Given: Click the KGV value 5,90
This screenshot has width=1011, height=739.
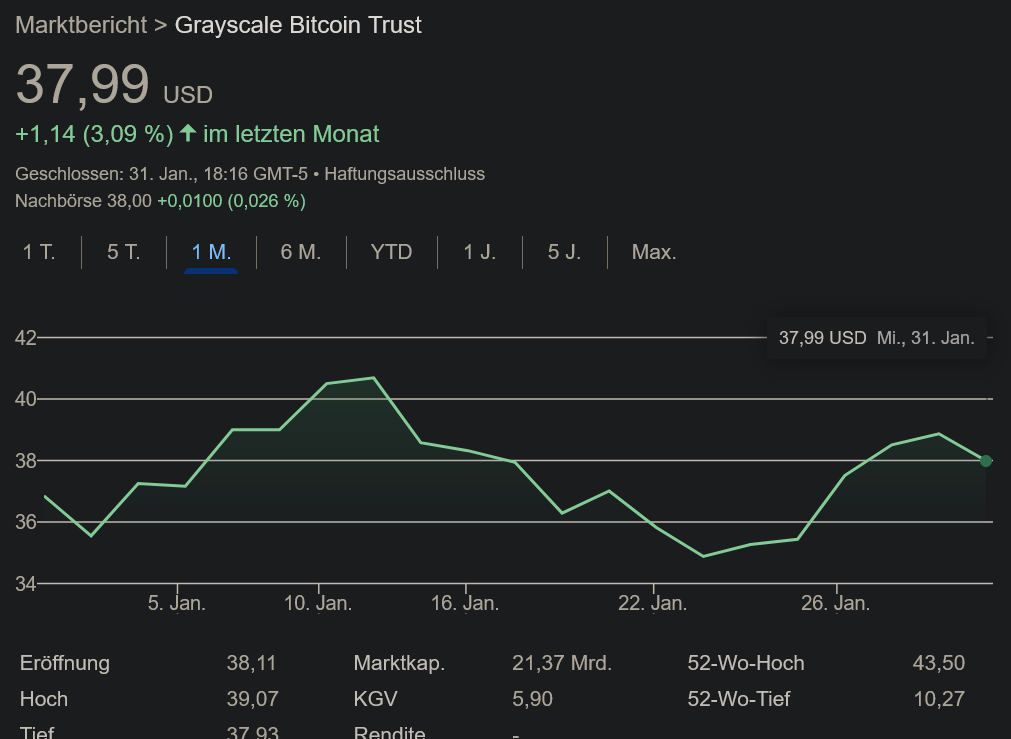Looking at the screenshot, I should click(533, 699).
